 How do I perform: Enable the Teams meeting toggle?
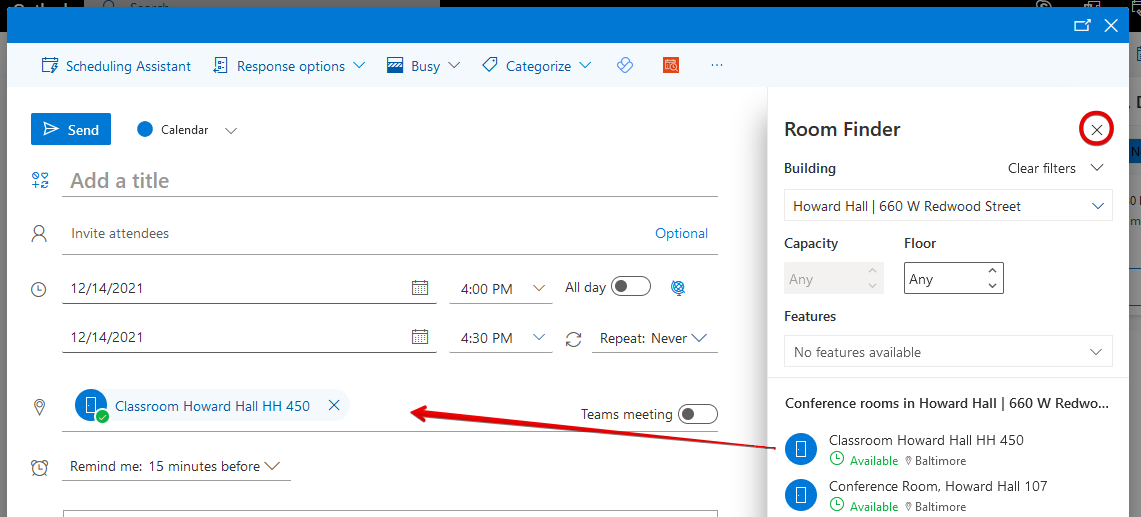click(698, 414)
